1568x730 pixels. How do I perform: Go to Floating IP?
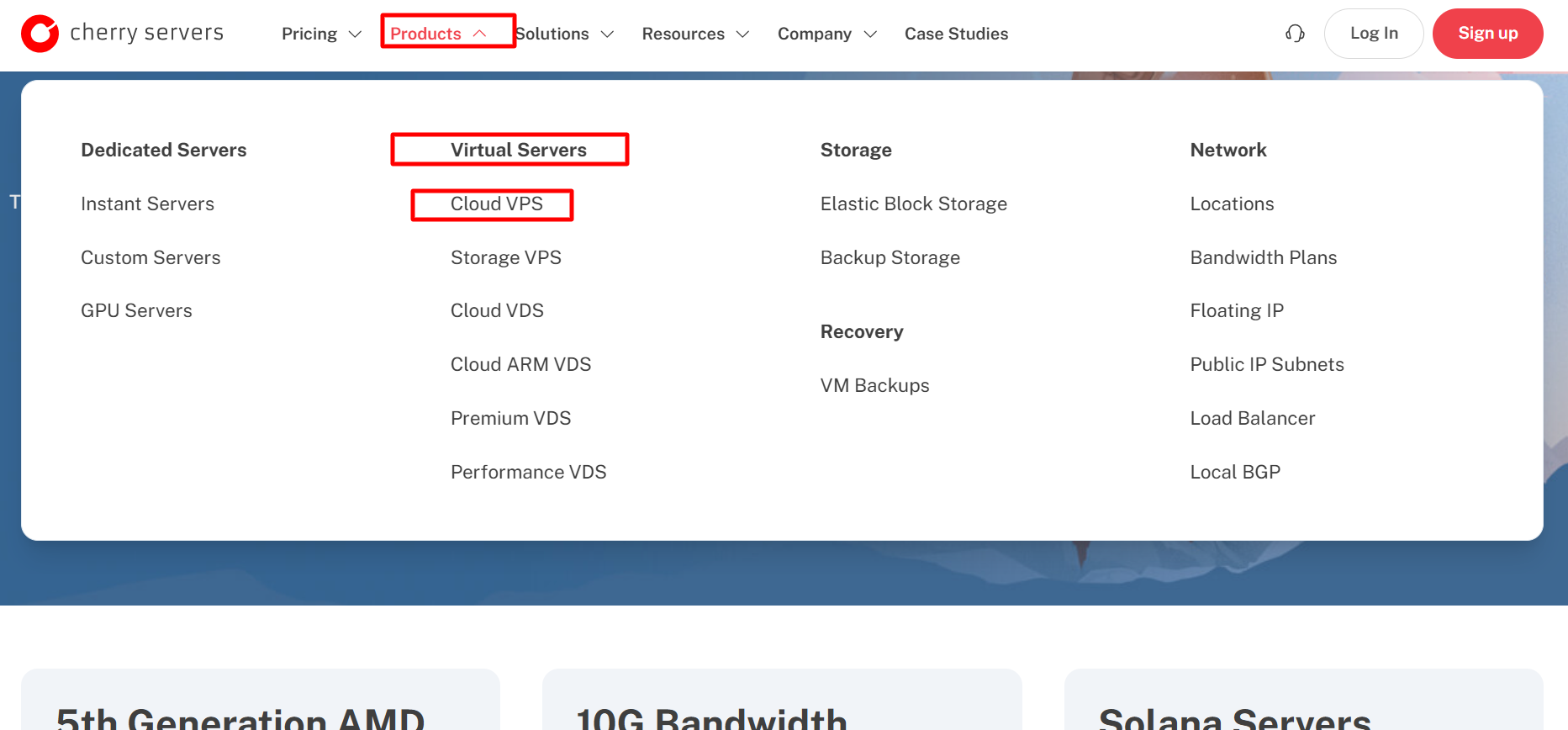coord(1237,310)
